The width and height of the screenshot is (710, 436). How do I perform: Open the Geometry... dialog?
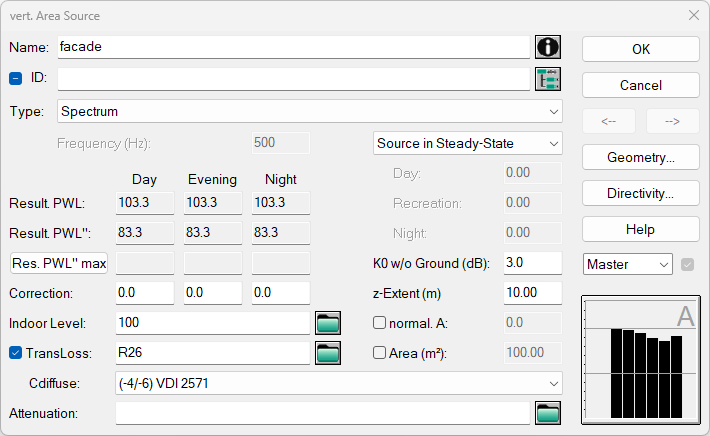[x=641, y=157]
